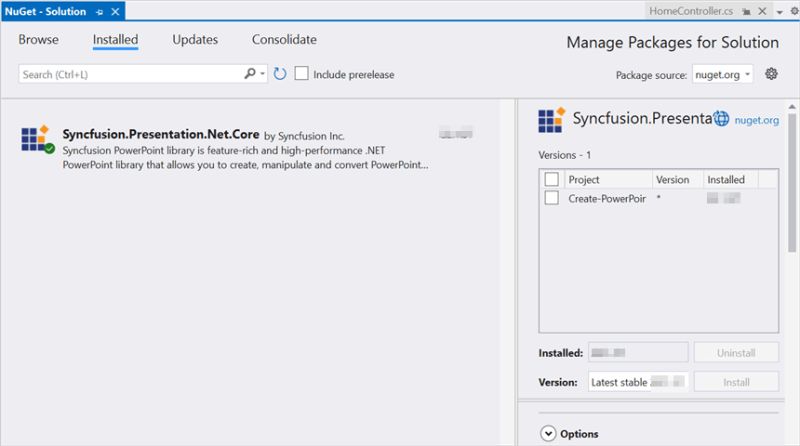Image resolution: width=800 pixels, height=446 pixels.
Task: Select the NuGet - Solution document tab
Action: [x=45, y=11]
